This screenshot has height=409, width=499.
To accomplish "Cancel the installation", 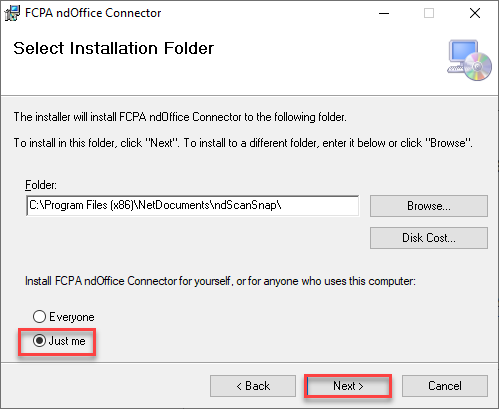I will point(445,386).
